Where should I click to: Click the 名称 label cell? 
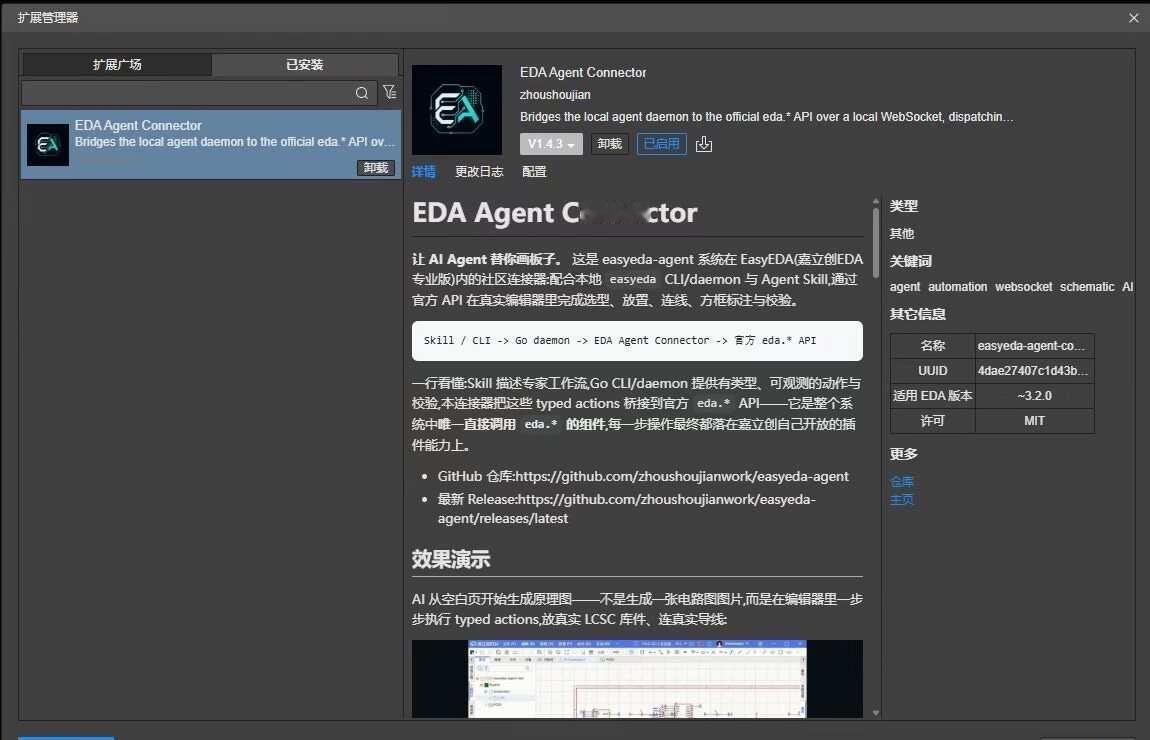(x=932, y=345)
